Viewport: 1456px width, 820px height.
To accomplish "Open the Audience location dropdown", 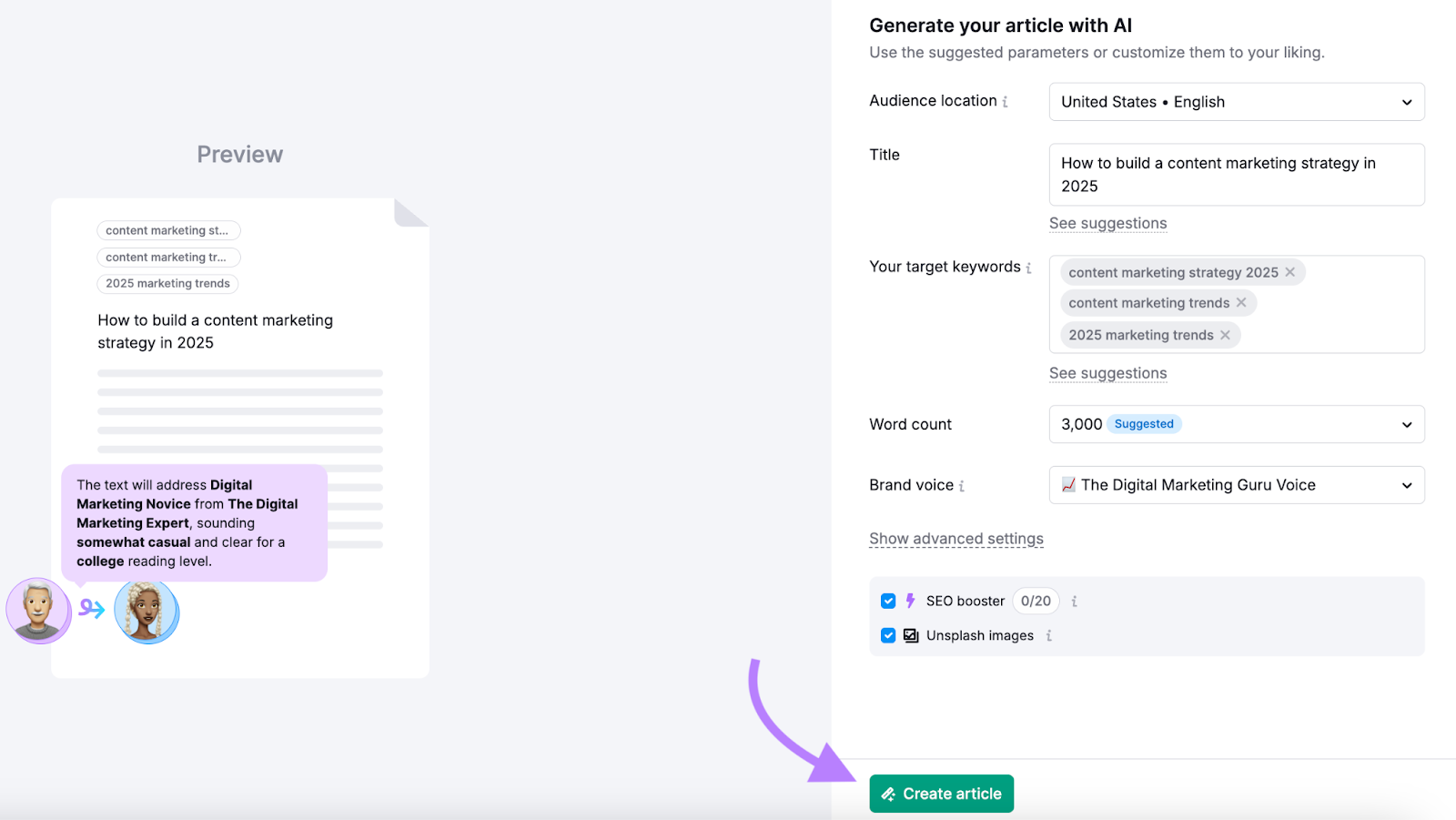I will (1406, 101).
